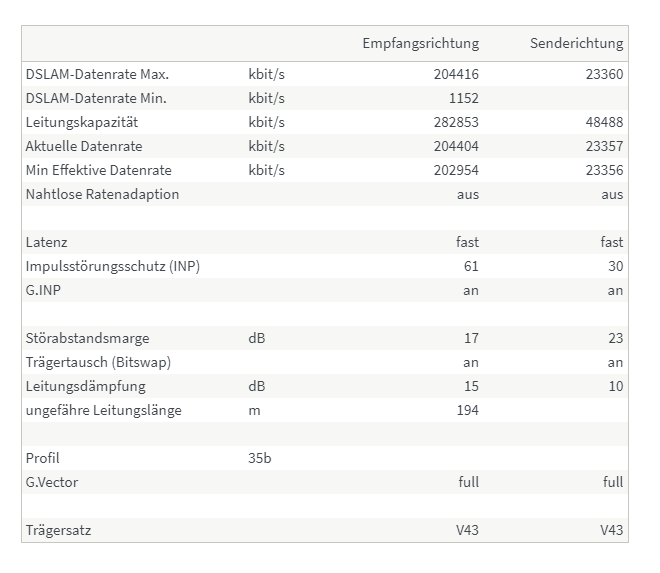Click the Latenz row label
This screenshot has height=573, width=660.
(x=46, y=243)
